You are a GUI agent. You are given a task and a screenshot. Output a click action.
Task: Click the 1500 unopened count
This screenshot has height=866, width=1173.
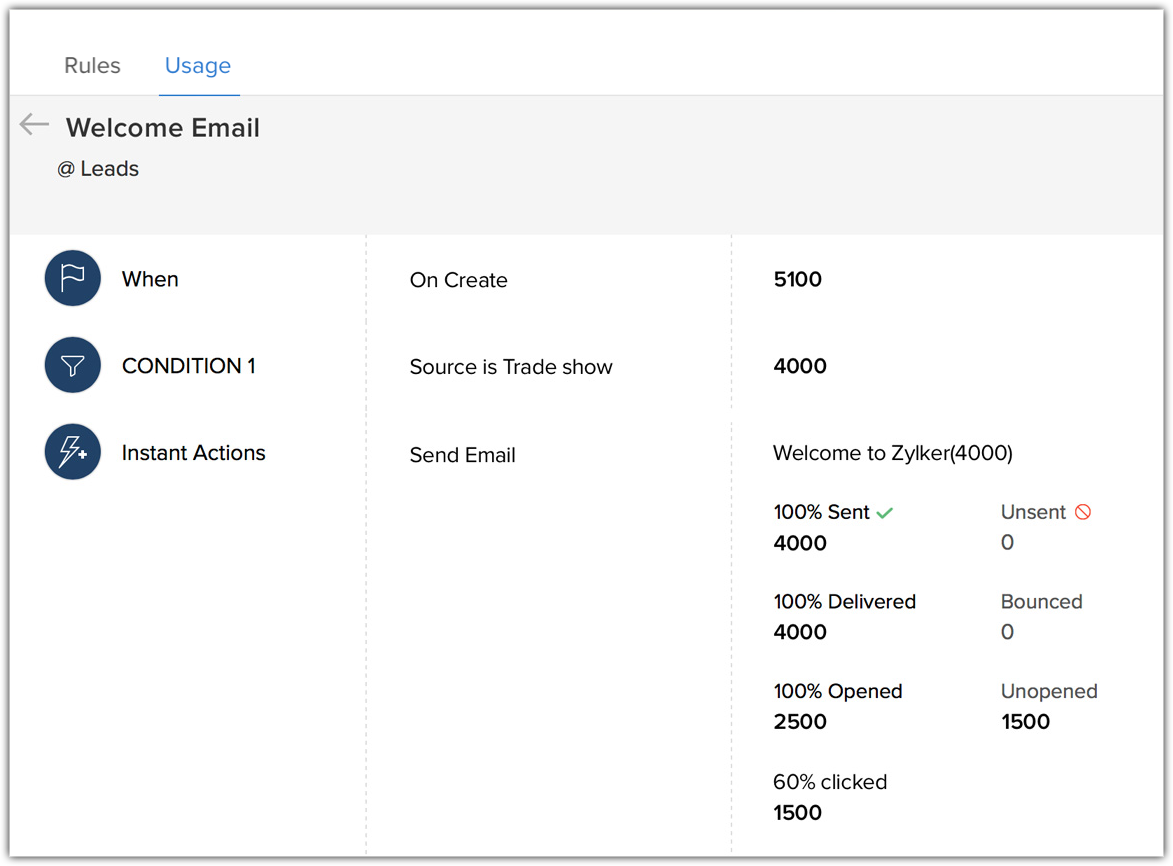[1025, 722]
